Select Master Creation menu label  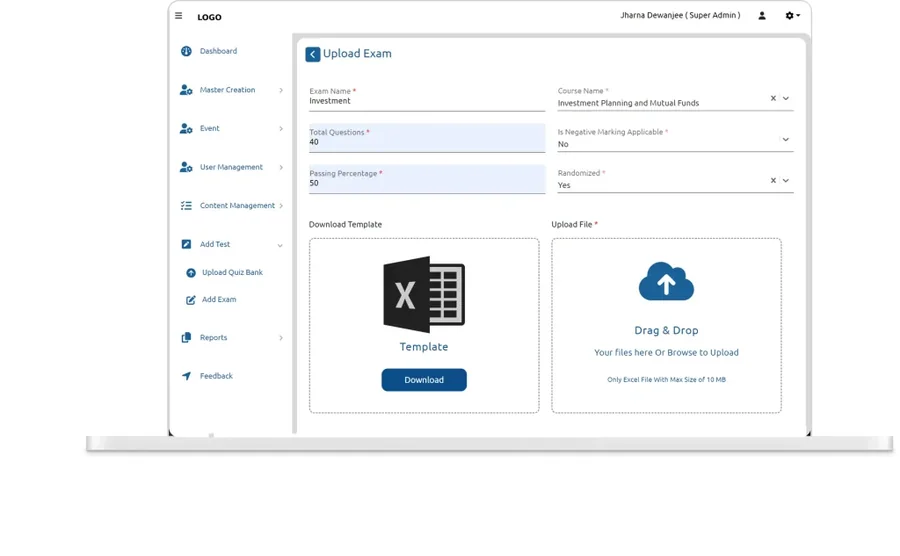coord(227,90)
